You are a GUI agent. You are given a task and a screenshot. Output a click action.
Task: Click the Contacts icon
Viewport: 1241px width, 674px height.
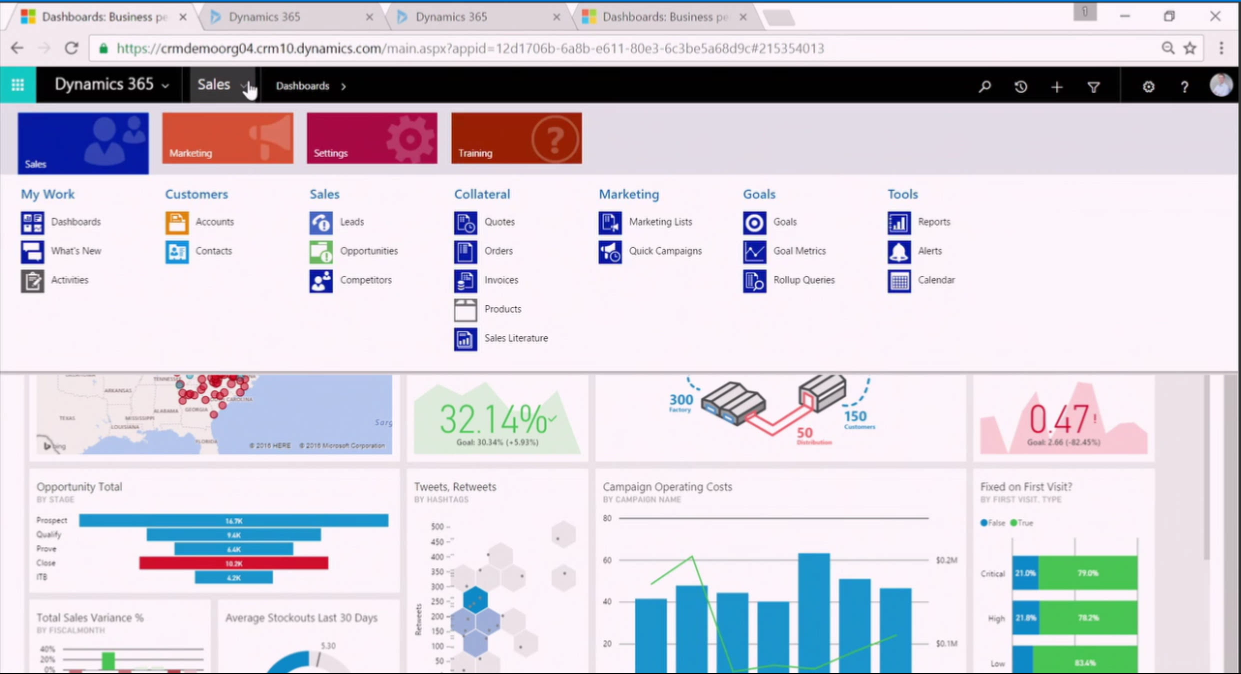(x=177, y=251)
